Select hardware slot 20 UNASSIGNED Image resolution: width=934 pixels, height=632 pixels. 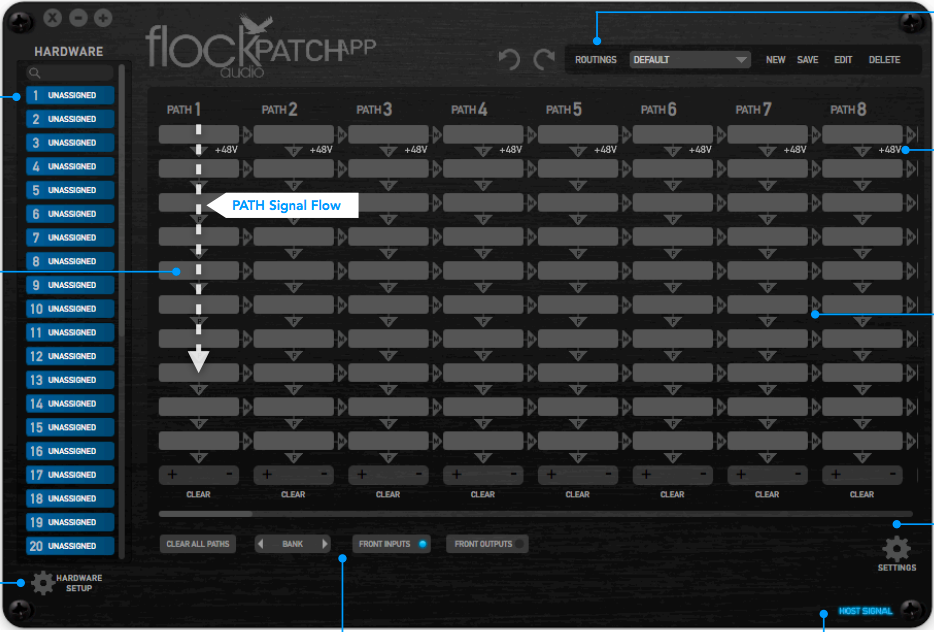coord(70,546)
